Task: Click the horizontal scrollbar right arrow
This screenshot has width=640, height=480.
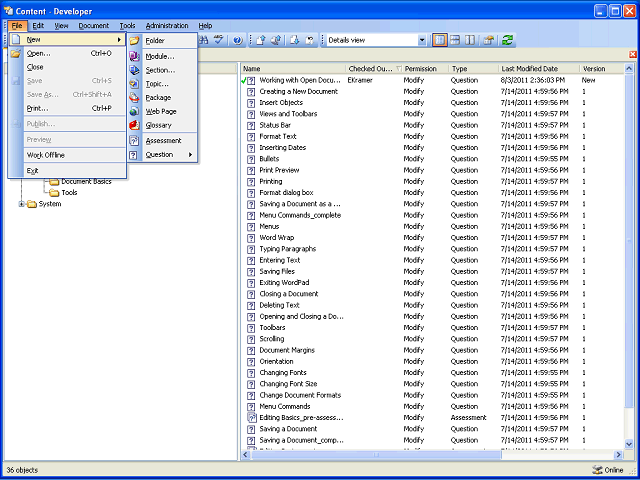Action: [x=619, y=454]
